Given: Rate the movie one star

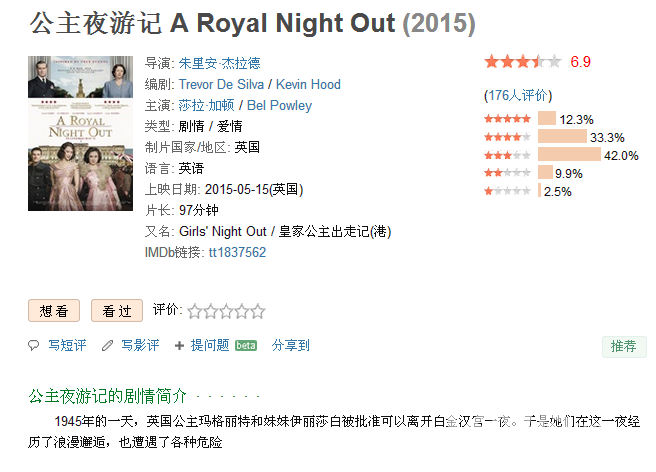Looking at the screenshot, I should tap(195, 311).
